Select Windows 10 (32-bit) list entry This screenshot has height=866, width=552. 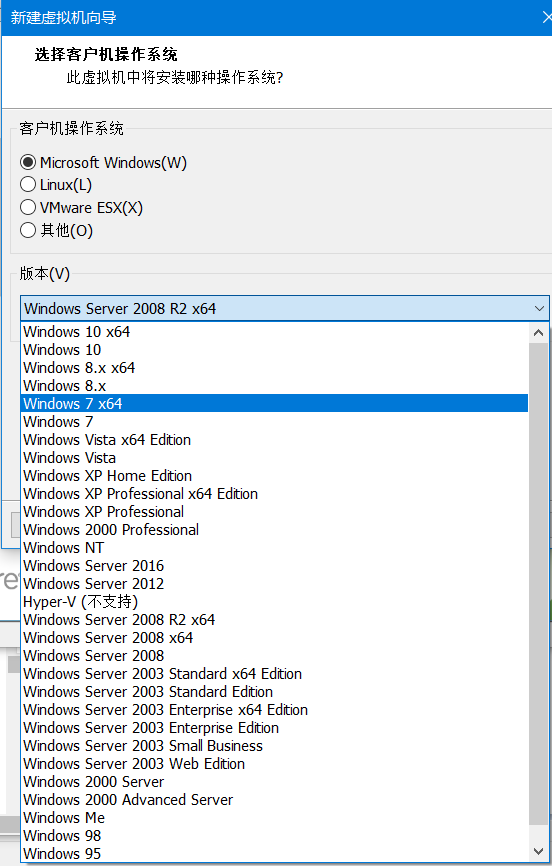pyautogui.click(x=275, y=350)
